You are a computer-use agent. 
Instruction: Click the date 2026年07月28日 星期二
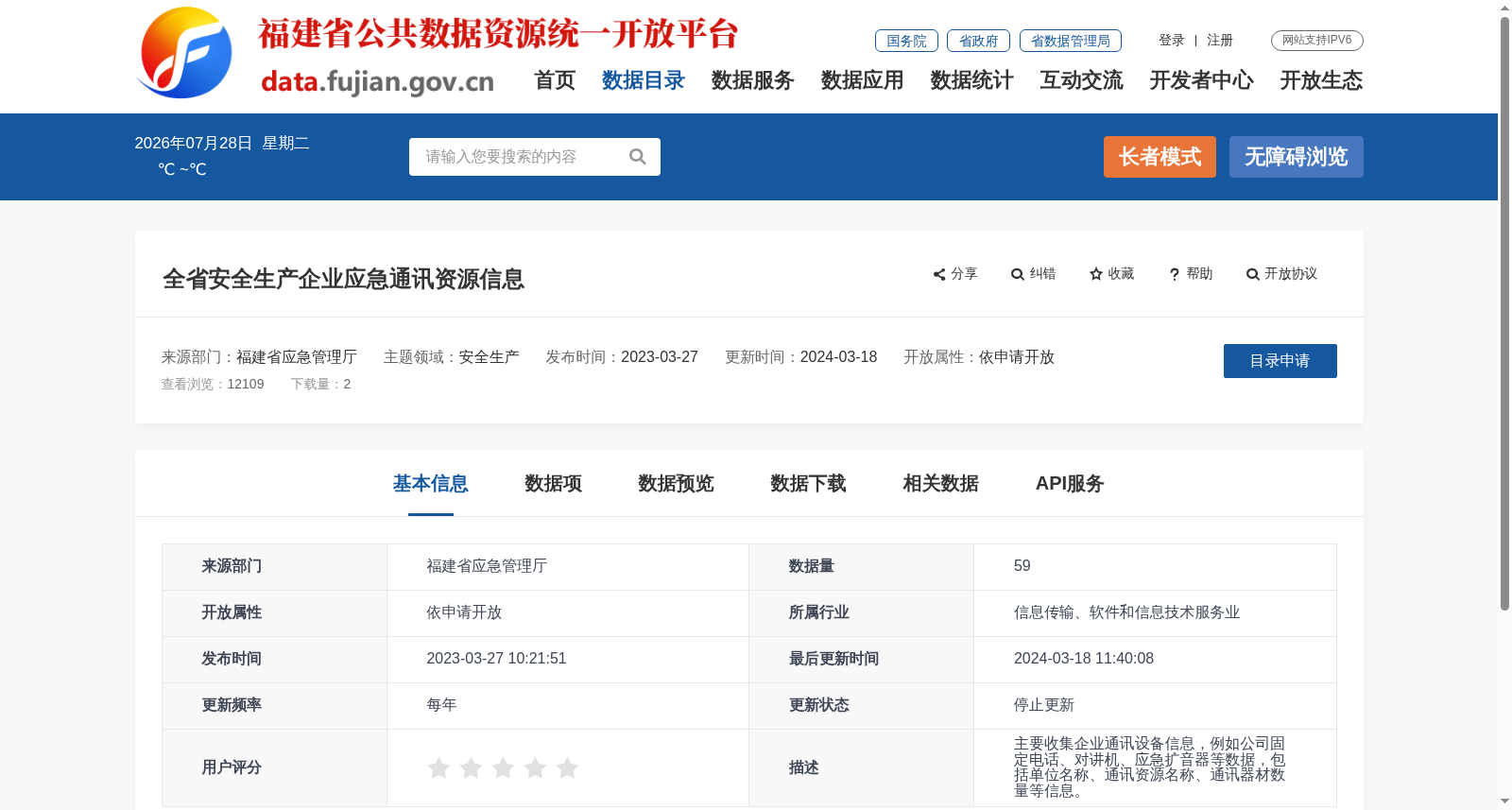click(222, 144)
